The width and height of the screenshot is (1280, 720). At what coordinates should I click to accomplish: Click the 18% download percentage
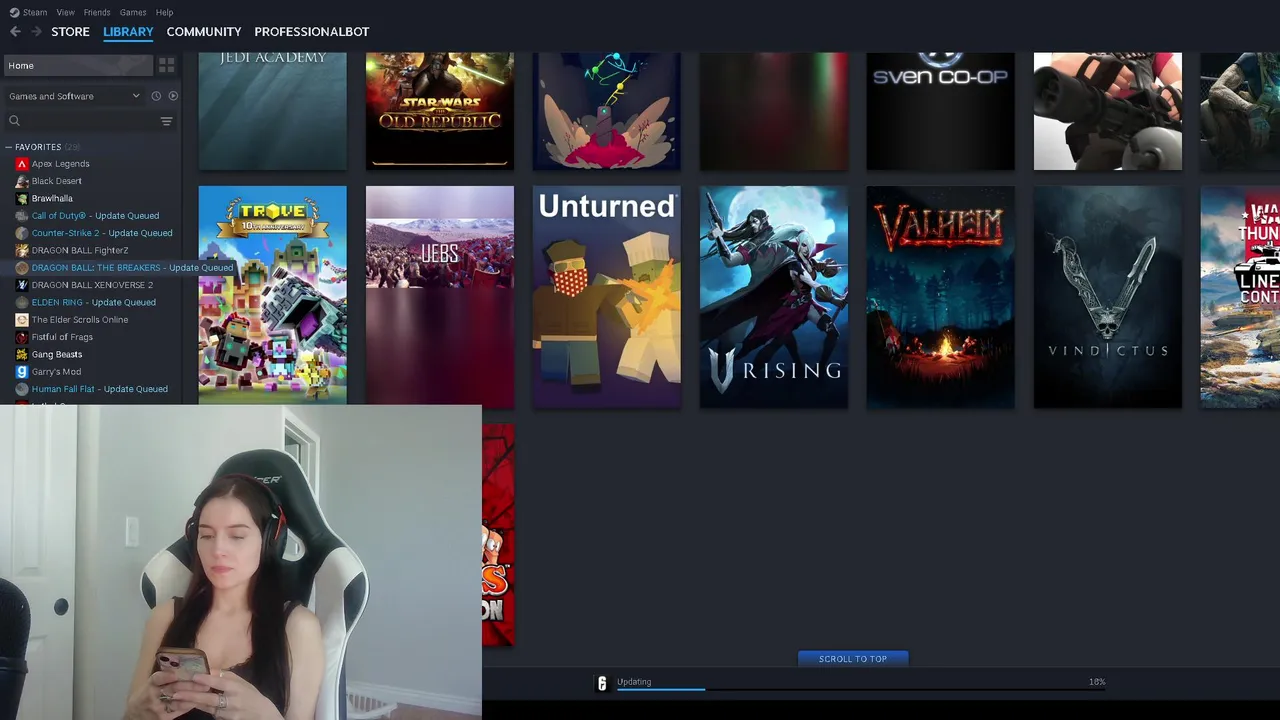point(1097,682)
